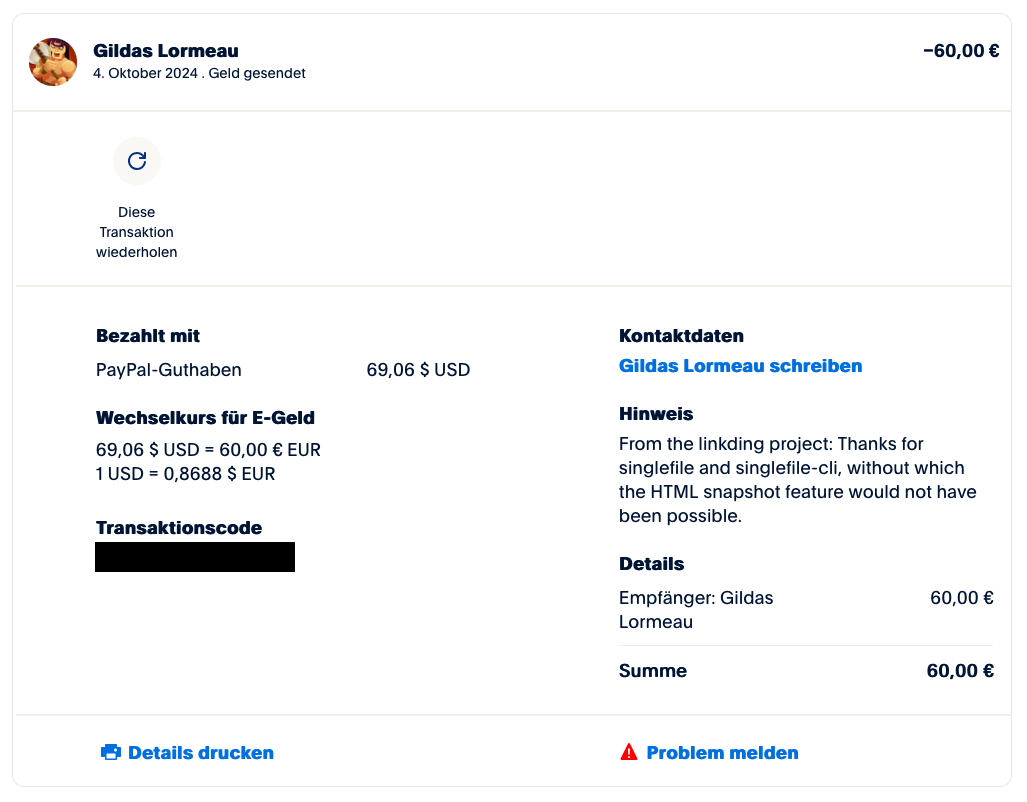Click "Gildas Lormeau schreiben" contact link

click(740, 366)
